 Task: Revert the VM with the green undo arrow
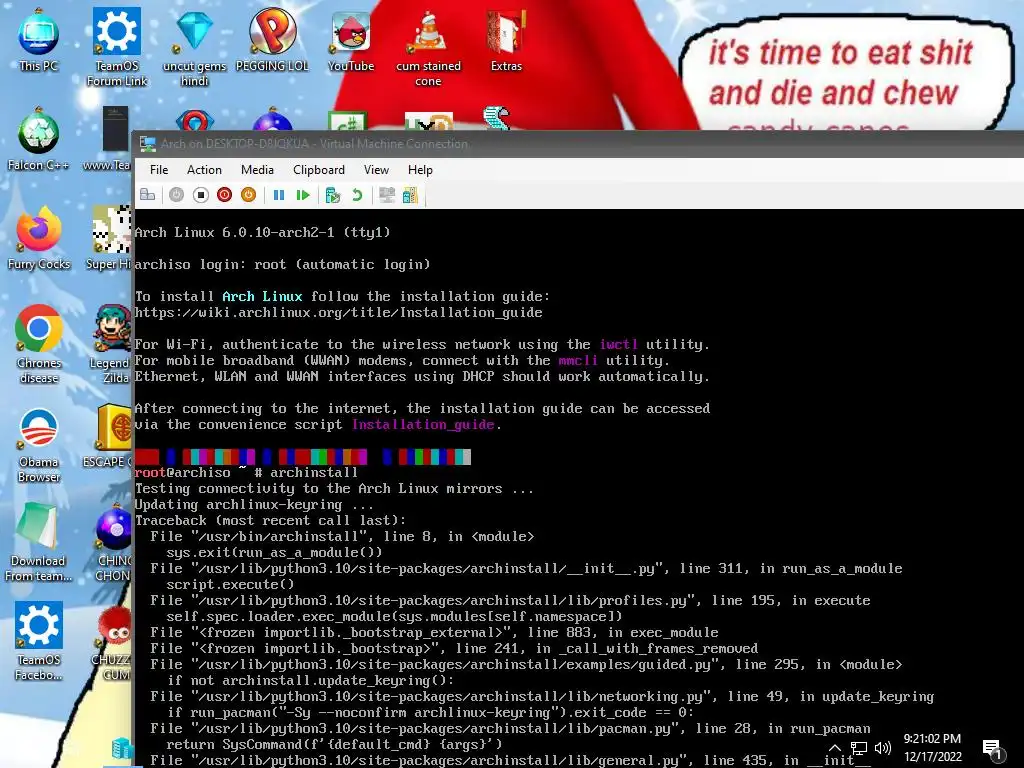point(357,195)
